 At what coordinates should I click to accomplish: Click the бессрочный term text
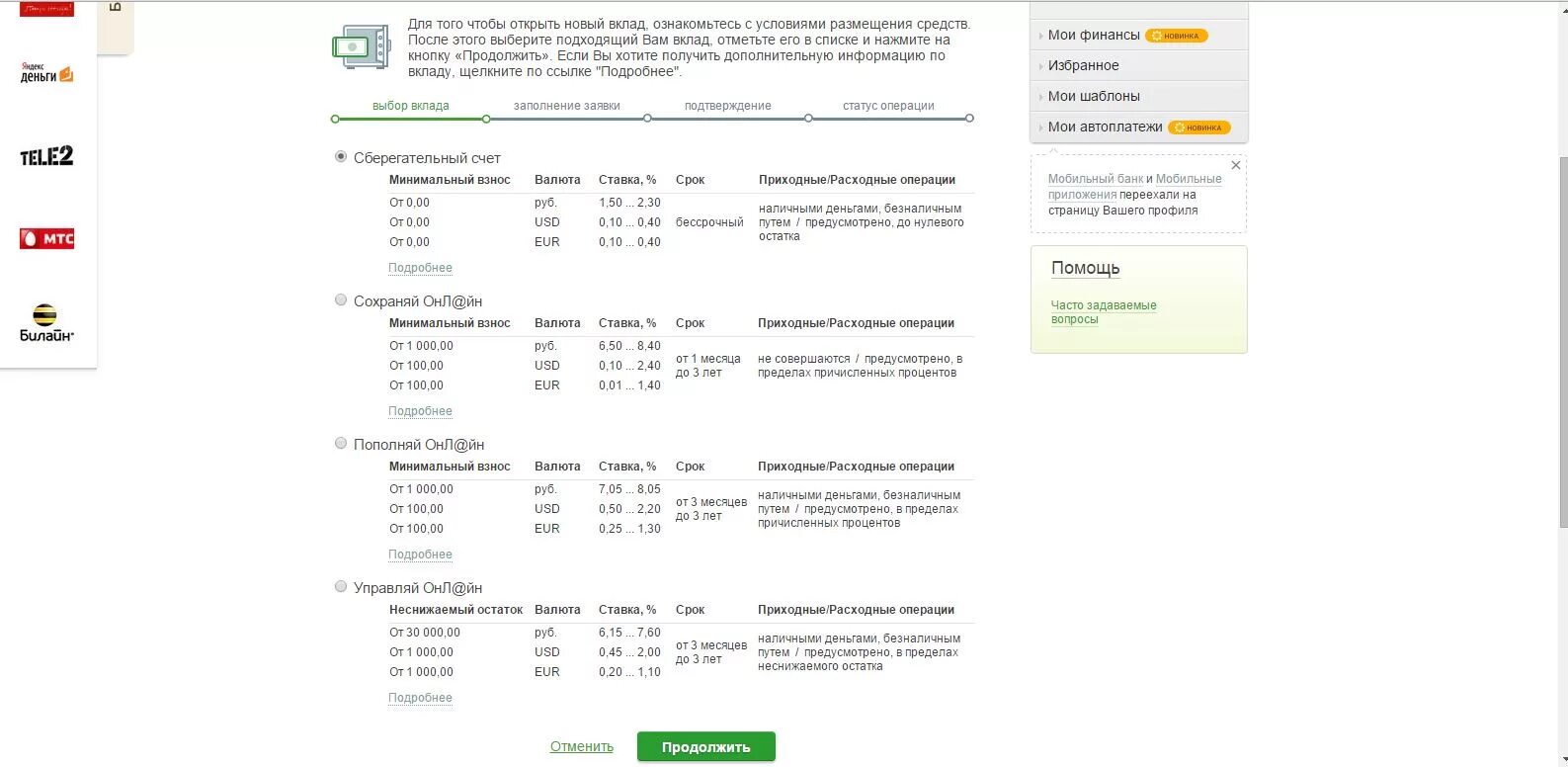[x=709, y=222]
